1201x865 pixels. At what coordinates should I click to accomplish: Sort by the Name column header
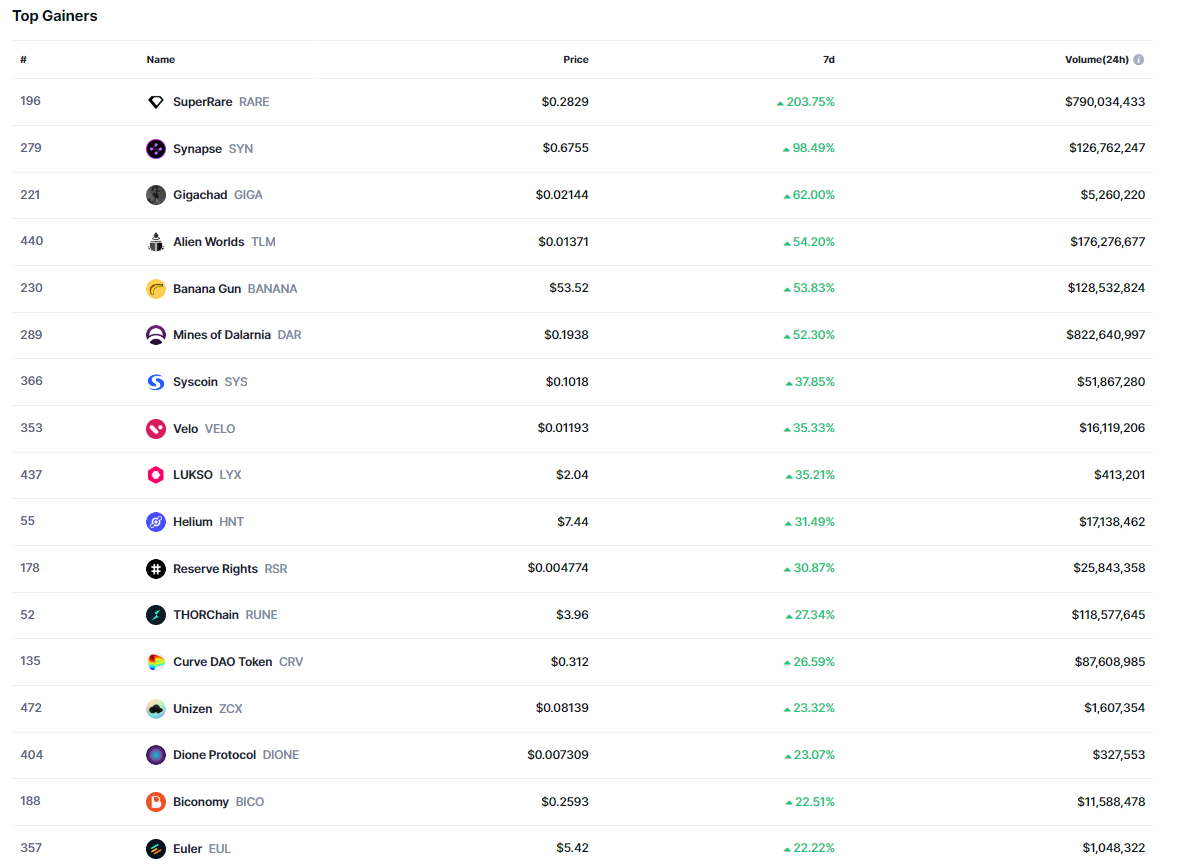click(160, 60)
